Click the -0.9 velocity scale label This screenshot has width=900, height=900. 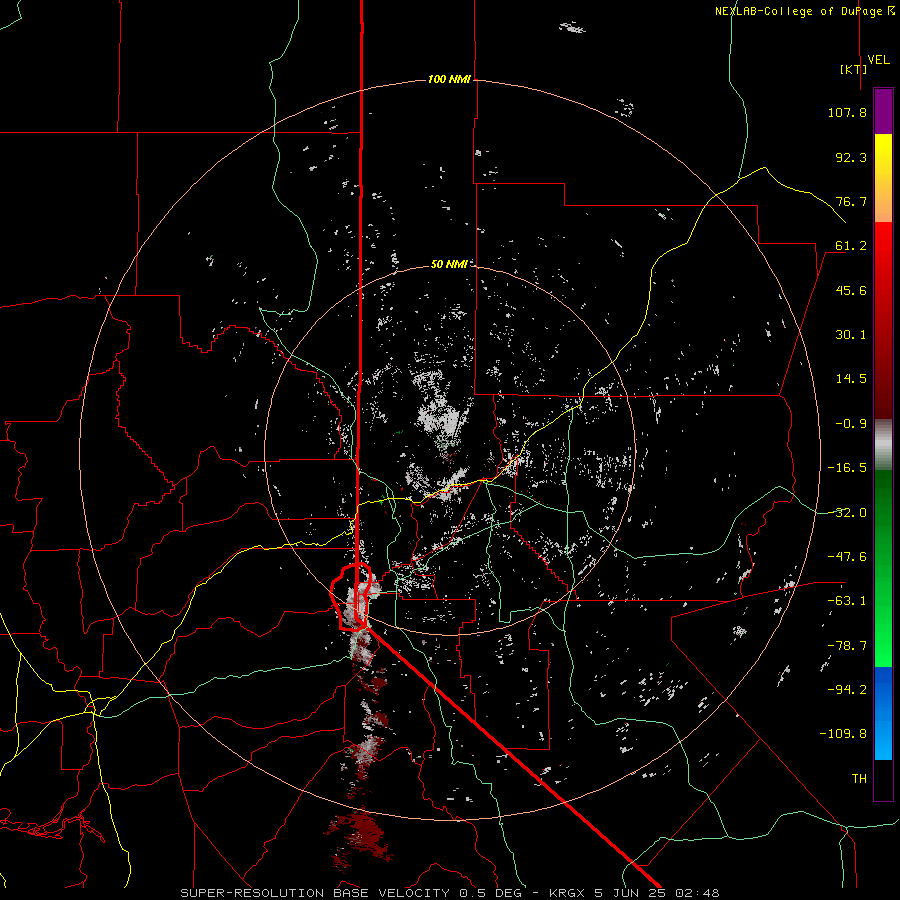click(x=851, y=424)
